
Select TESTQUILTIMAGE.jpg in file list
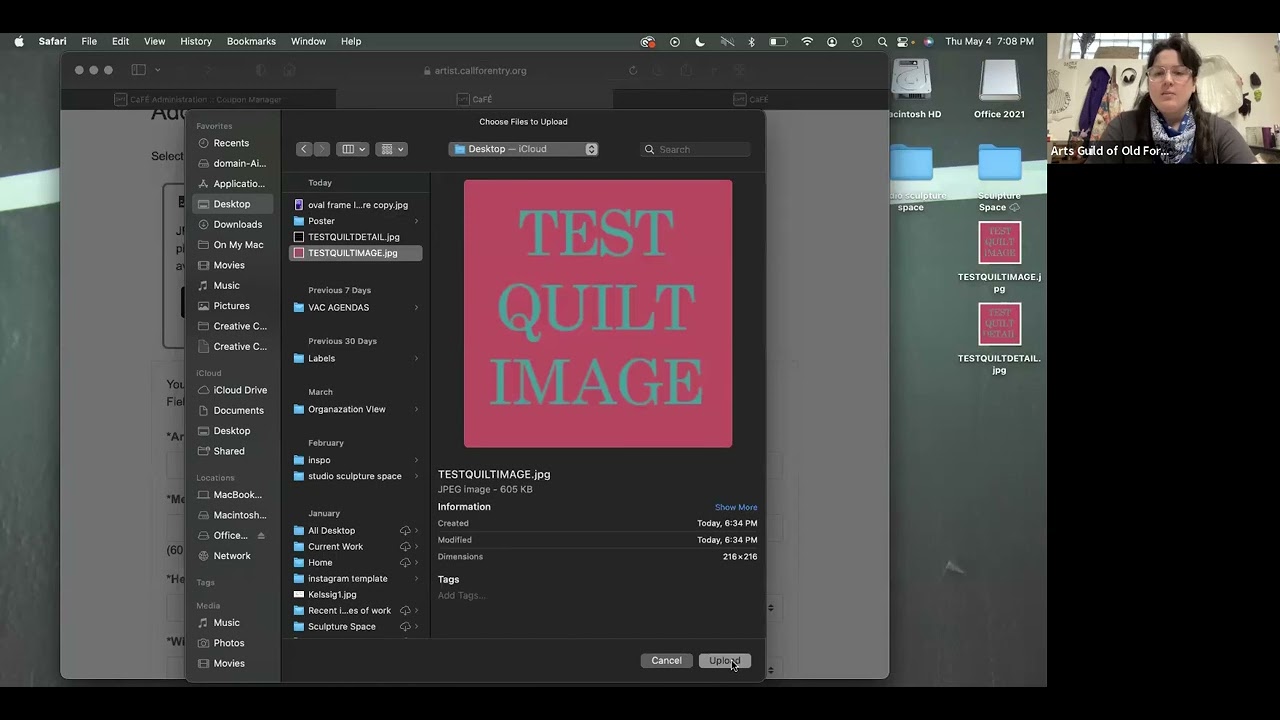pyautogui.click(x=355, y=253)
